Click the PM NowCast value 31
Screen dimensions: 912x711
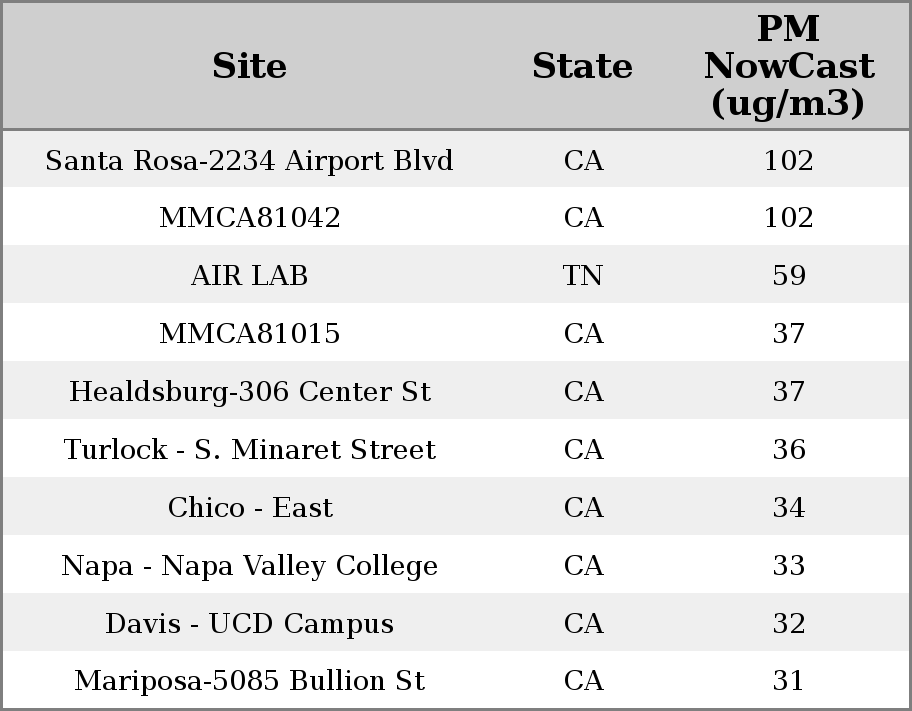(x=788, y=681)
